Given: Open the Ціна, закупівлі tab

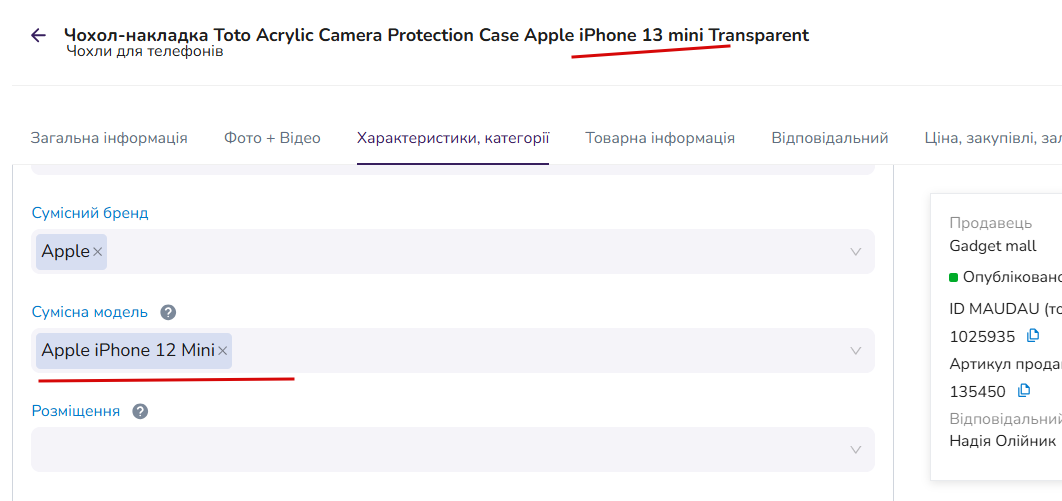Looking at the screenshot, I should 993,138.
